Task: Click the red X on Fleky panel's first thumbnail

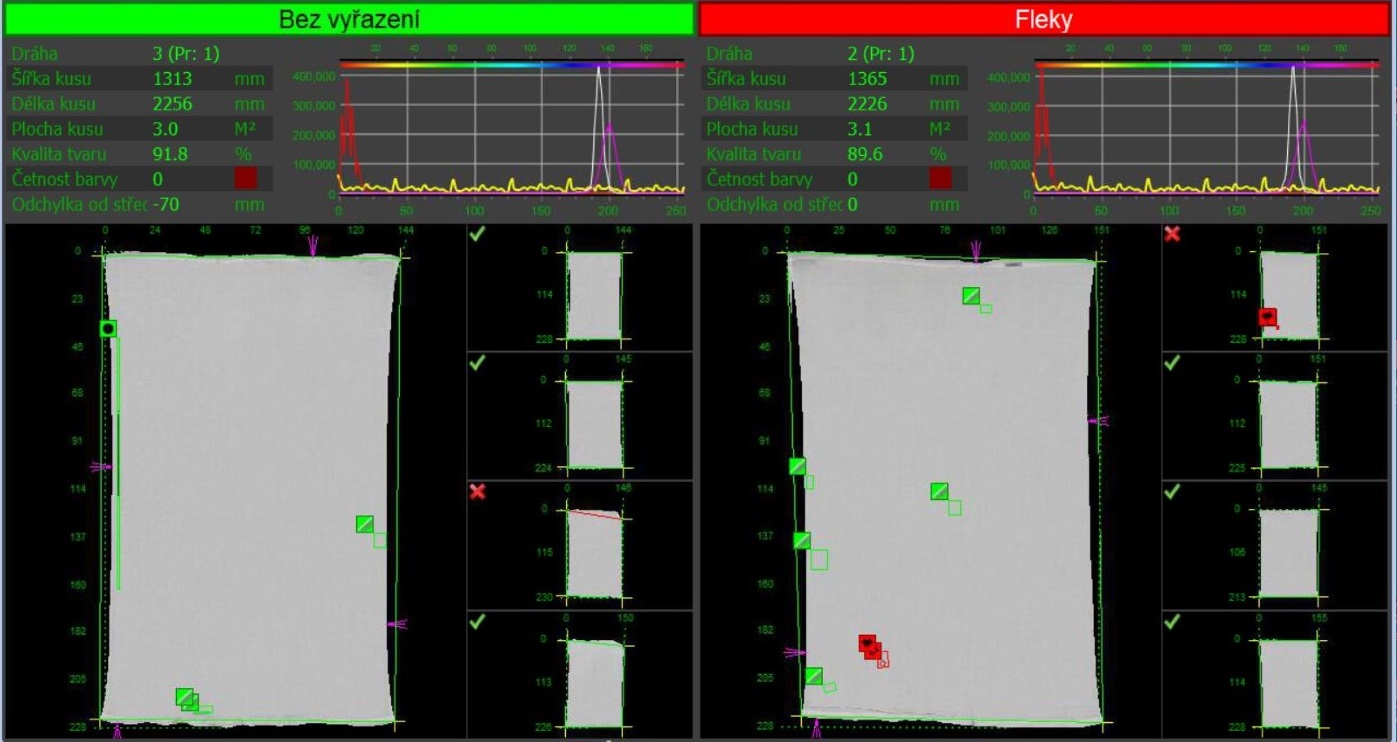Action: [1172, 234]
